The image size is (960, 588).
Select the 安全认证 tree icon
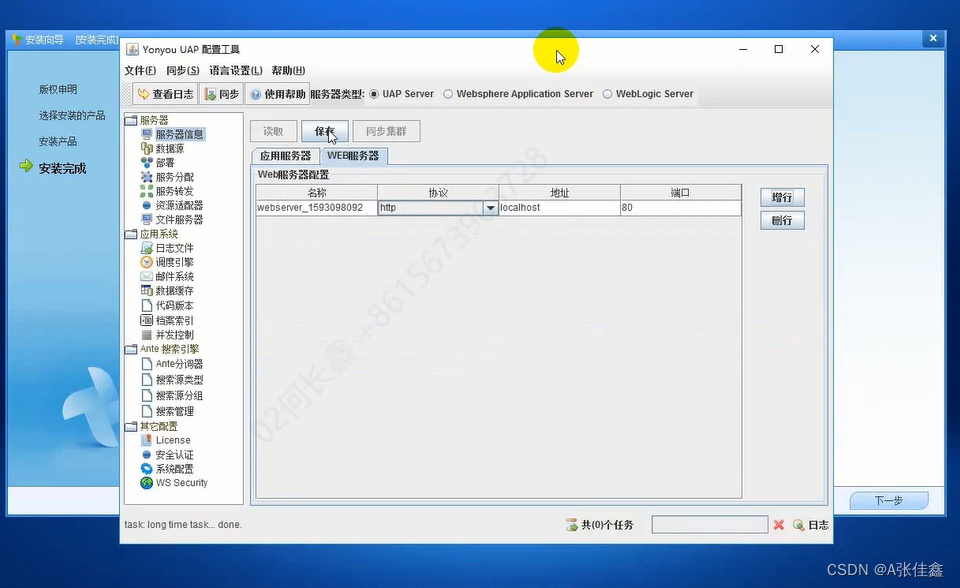(146, 454)
